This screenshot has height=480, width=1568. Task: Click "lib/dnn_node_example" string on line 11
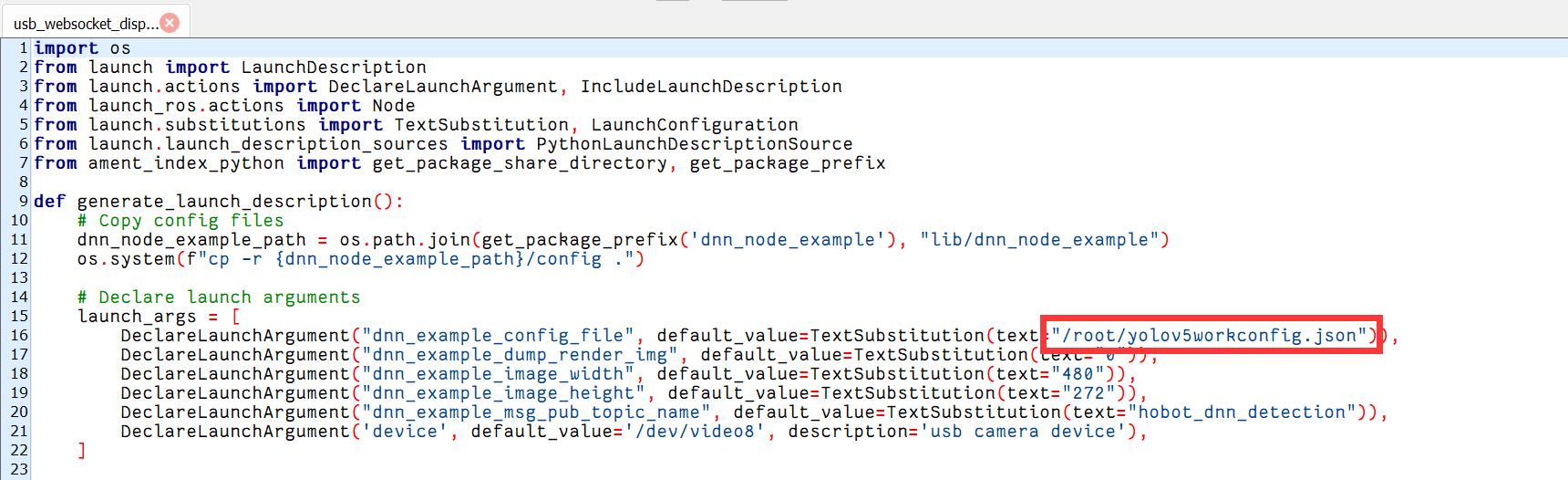(1039, 240)
